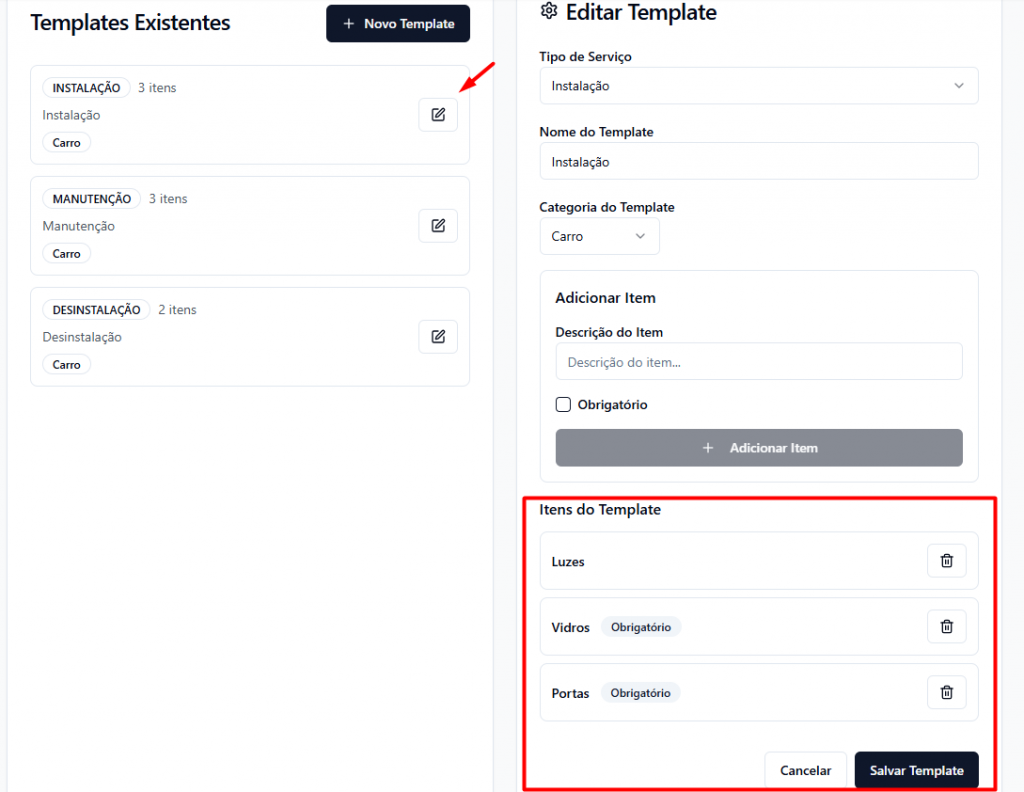Save changes with Salvar Template
Viewport: 1024px width, 792px height.
tap(916, 770)
